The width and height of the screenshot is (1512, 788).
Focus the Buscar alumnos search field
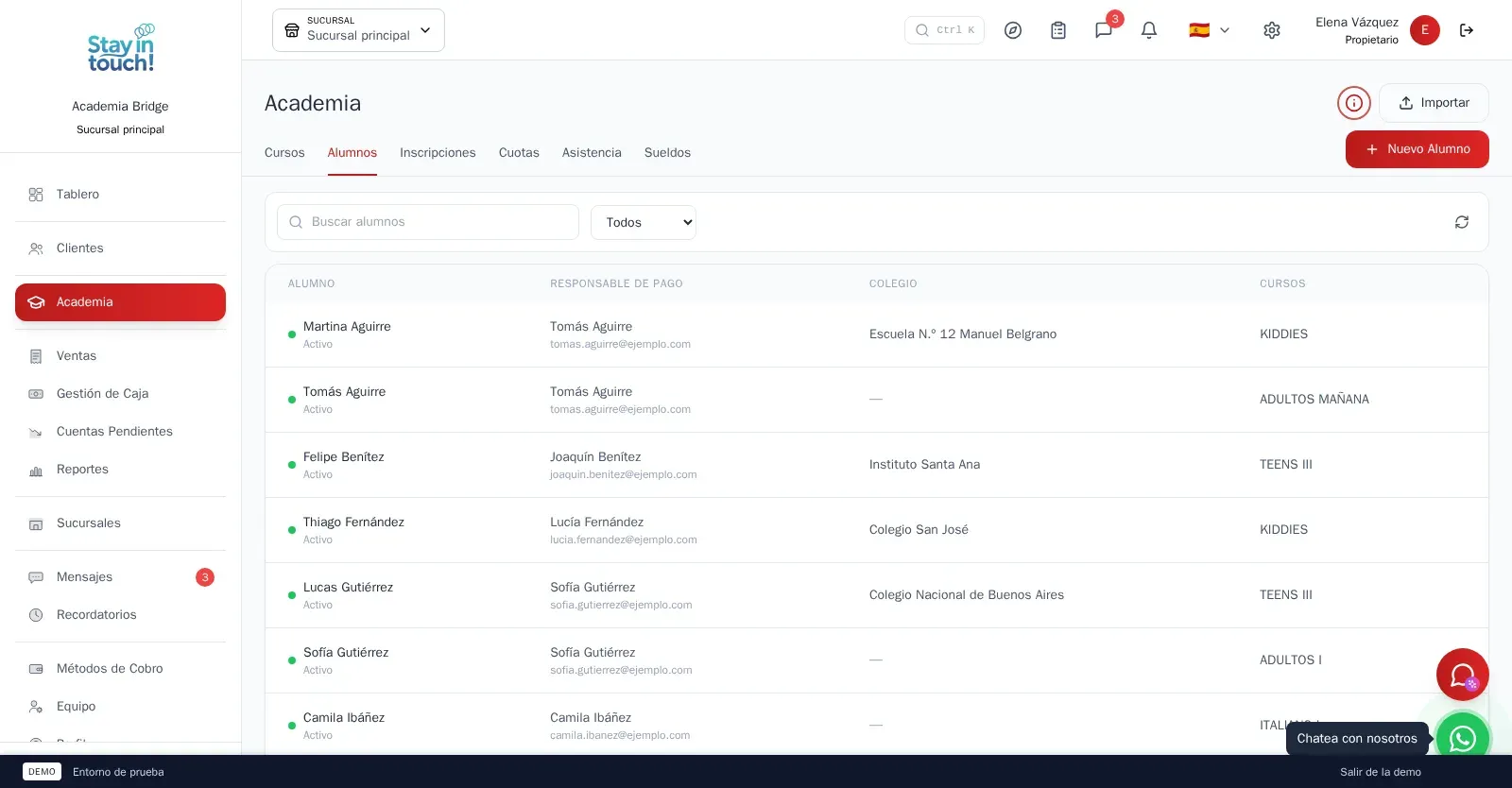[x=428, y=222]
